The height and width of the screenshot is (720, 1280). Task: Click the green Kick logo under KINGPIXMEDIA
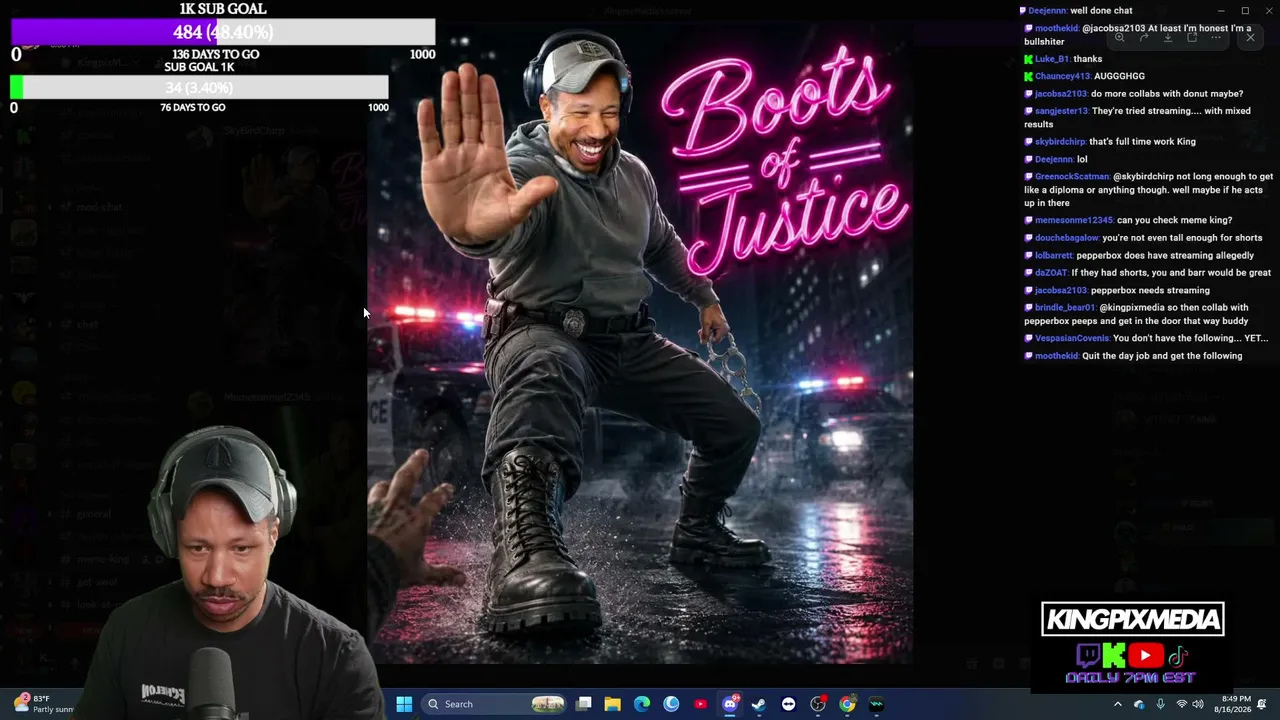(1114, 656)
